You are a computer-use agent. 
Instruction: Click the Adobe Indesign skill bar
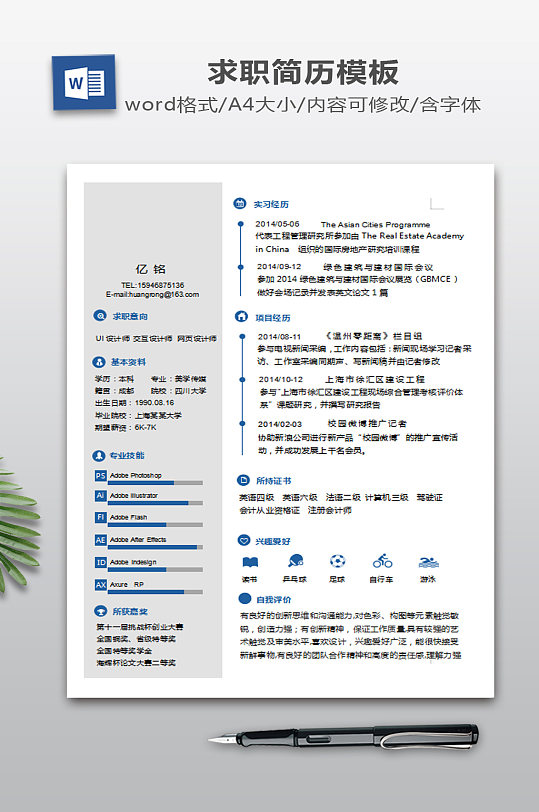pyautogui.click(x=155, y=569)
